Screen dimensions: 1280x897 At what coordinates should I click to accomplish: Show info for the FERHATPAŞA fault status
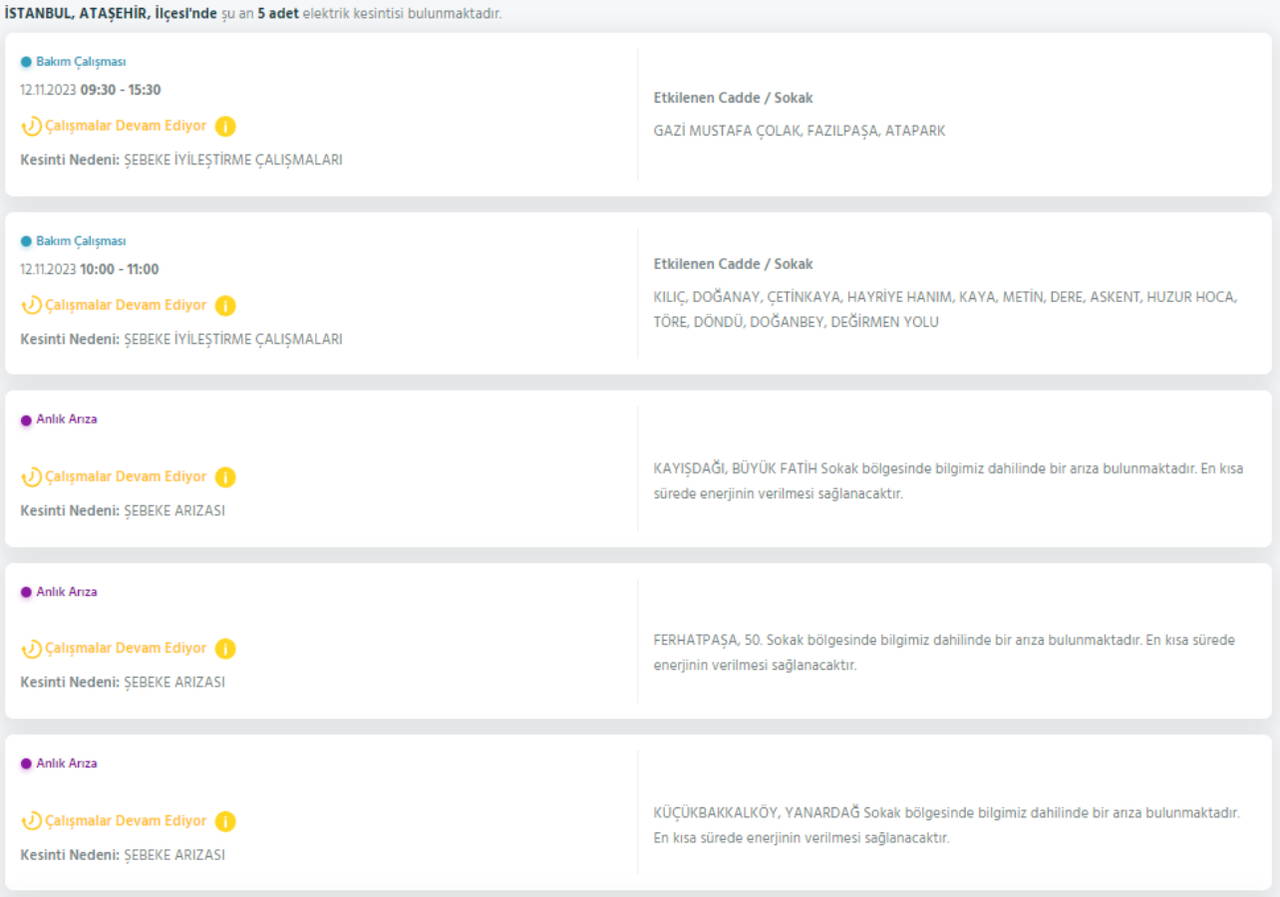point(226,649)
